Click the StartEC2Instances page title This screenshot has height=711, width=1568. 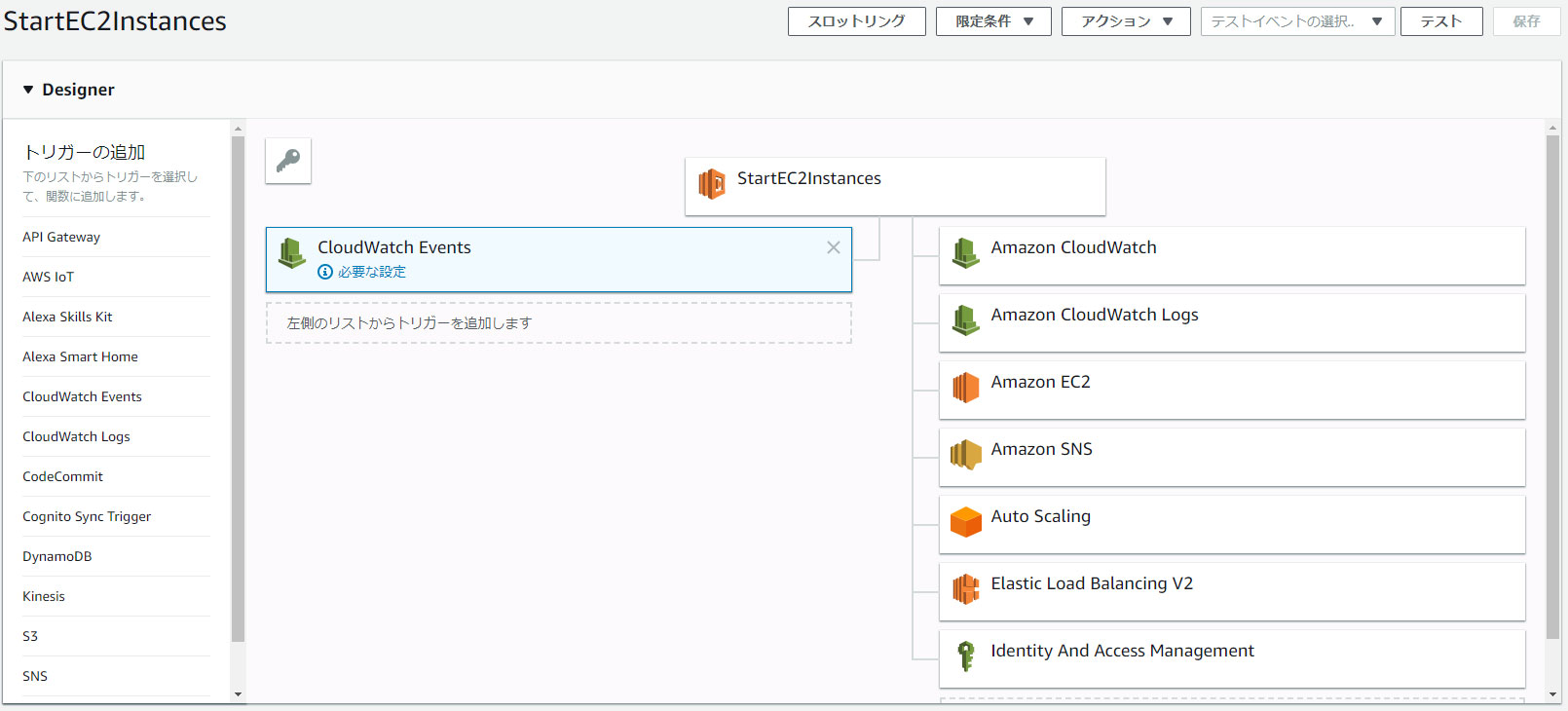click(x=115, y=21)
